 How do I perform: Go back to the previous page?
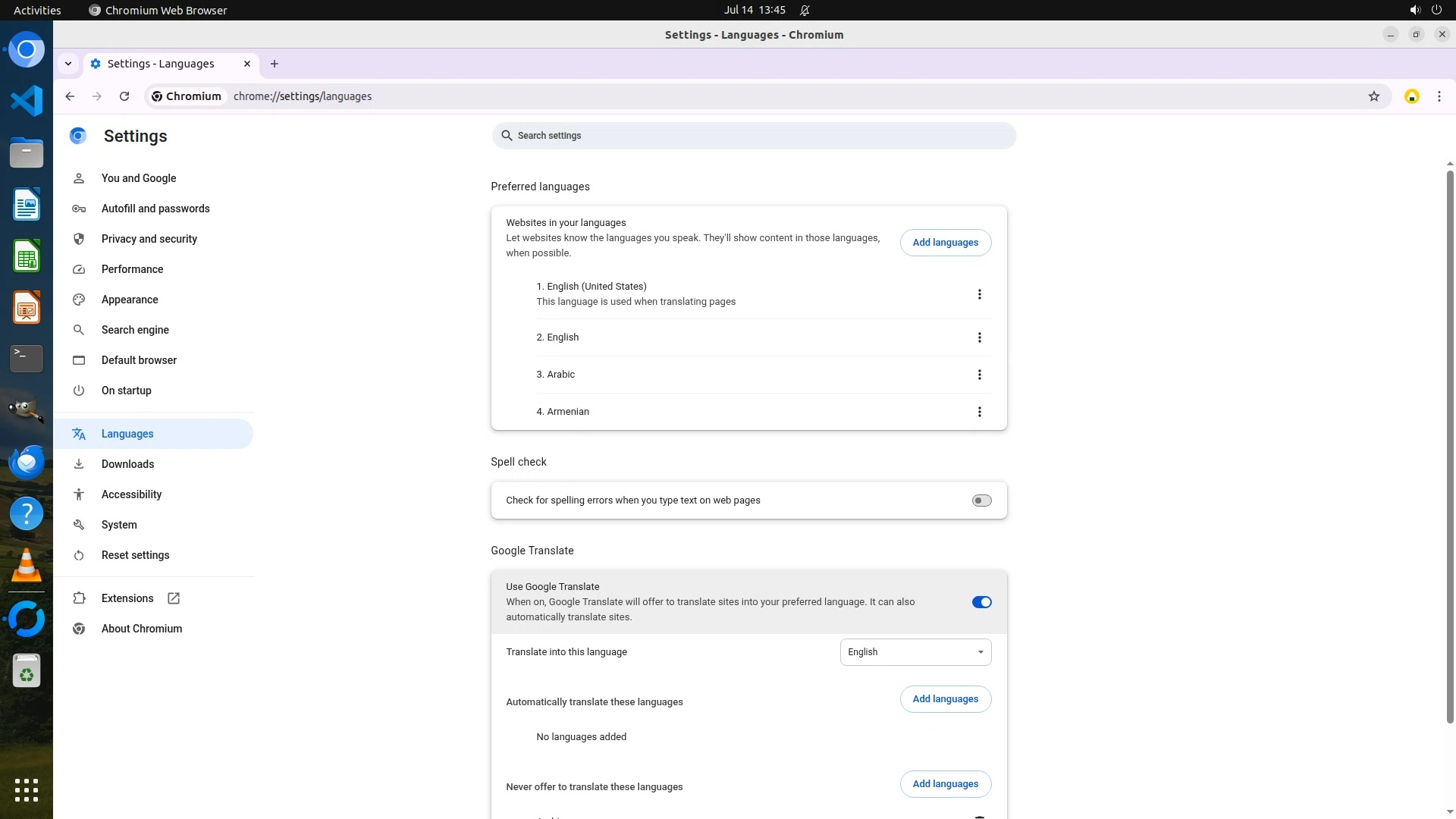point(70,96)
